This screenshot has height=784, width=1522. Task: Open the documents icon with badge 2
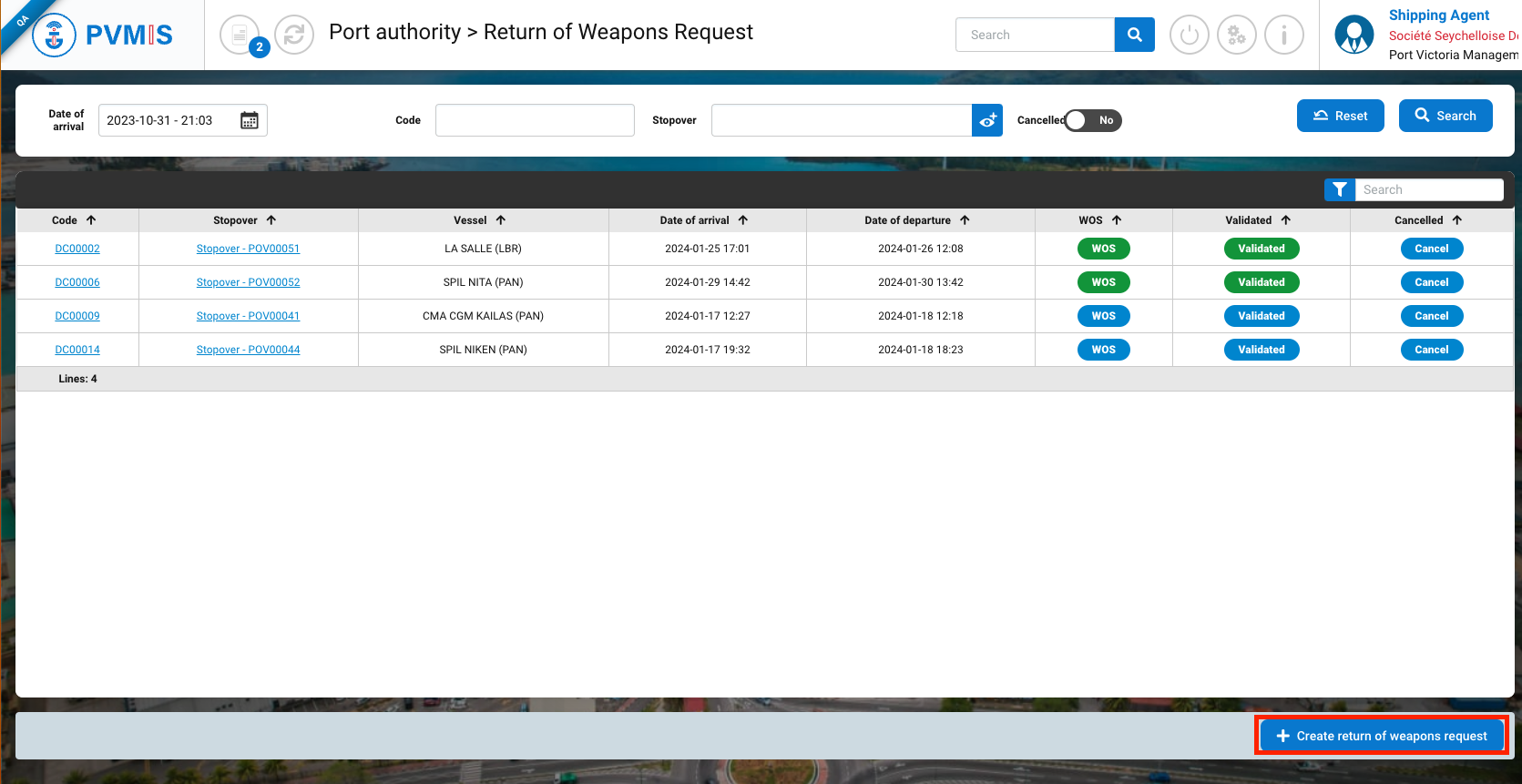click(240, 36)
